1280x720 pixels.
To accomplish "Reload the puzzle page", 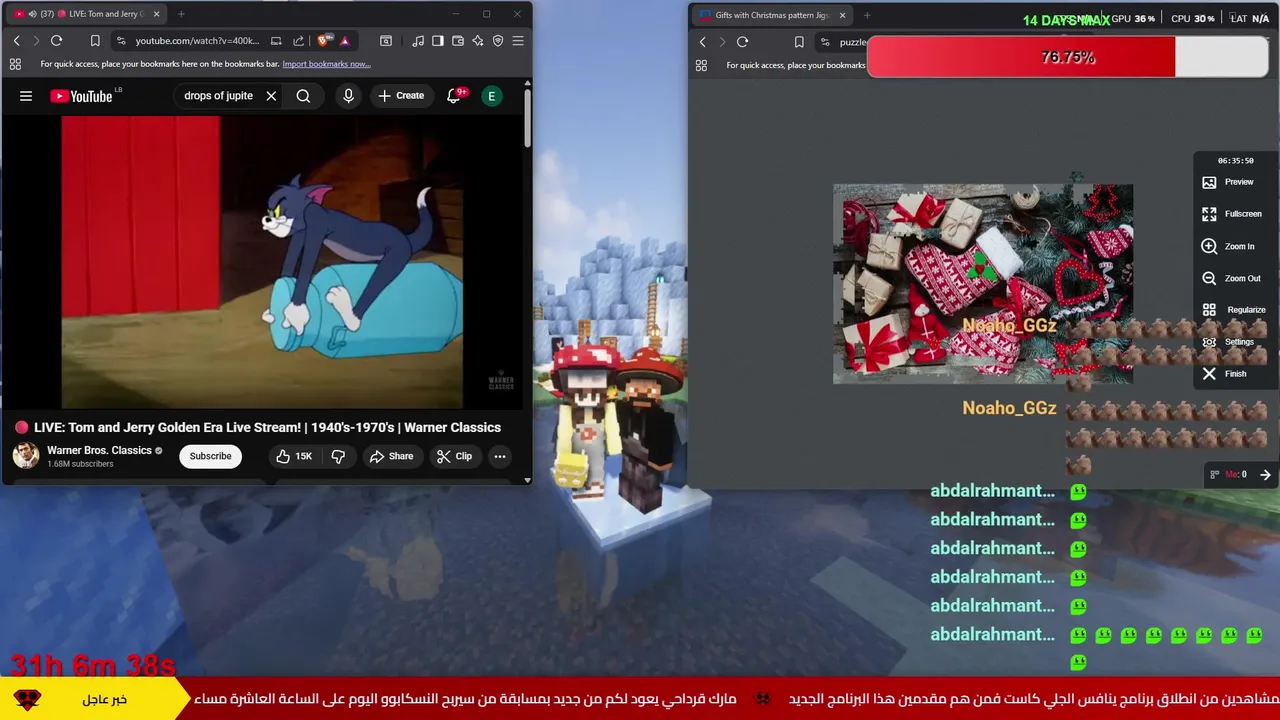I will 742,42.
